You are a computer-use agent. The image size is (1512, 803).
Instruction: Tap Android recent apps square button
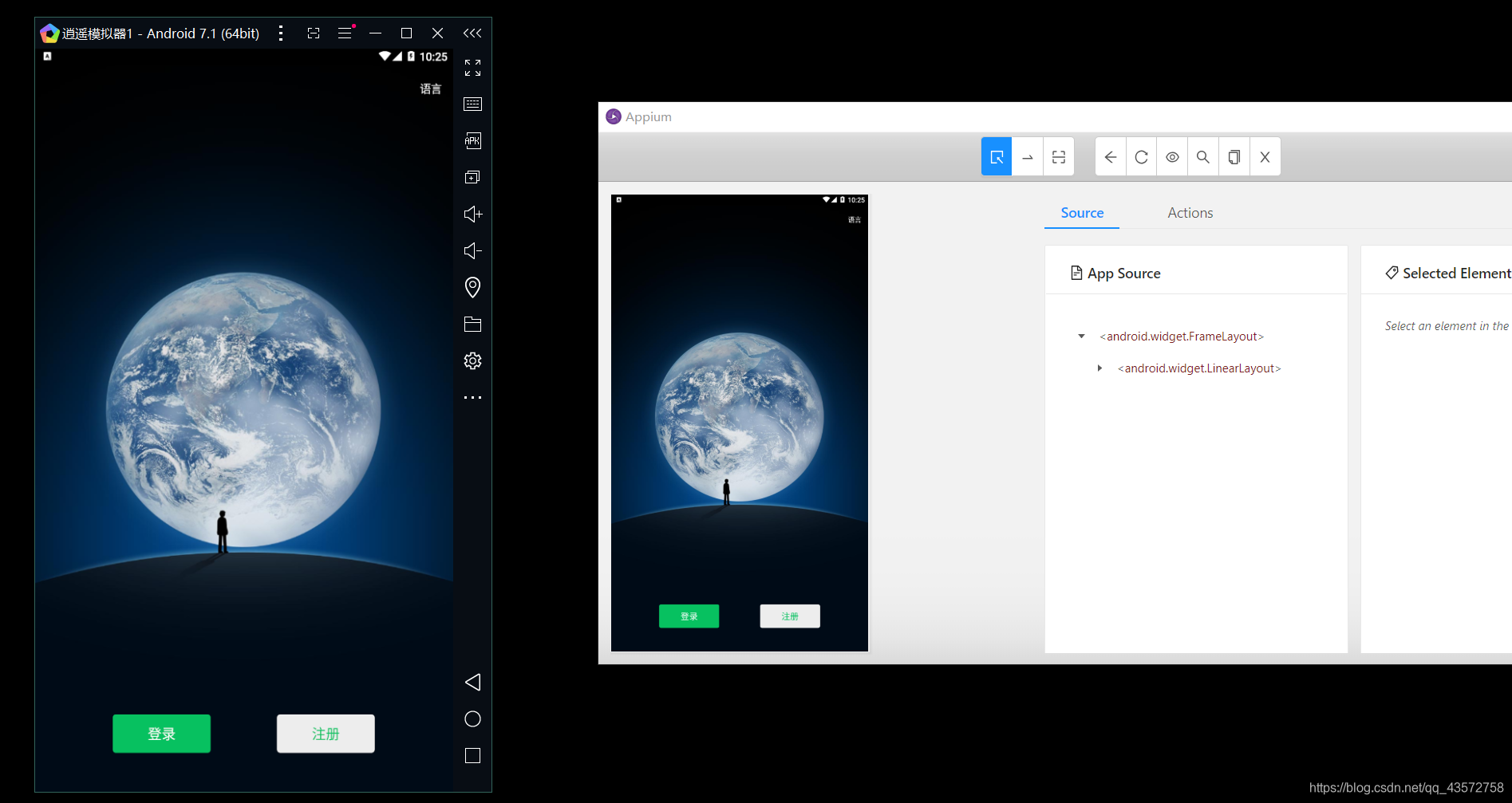pyautogui.click(x=472, y=755)
